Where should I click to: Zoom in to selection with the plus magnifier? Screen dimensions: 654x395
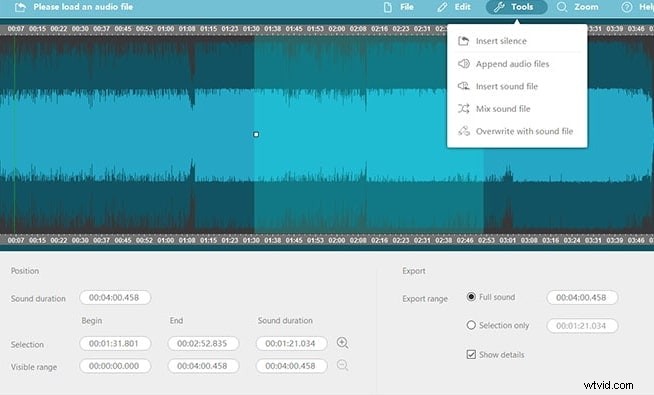[x=342, y=343]
